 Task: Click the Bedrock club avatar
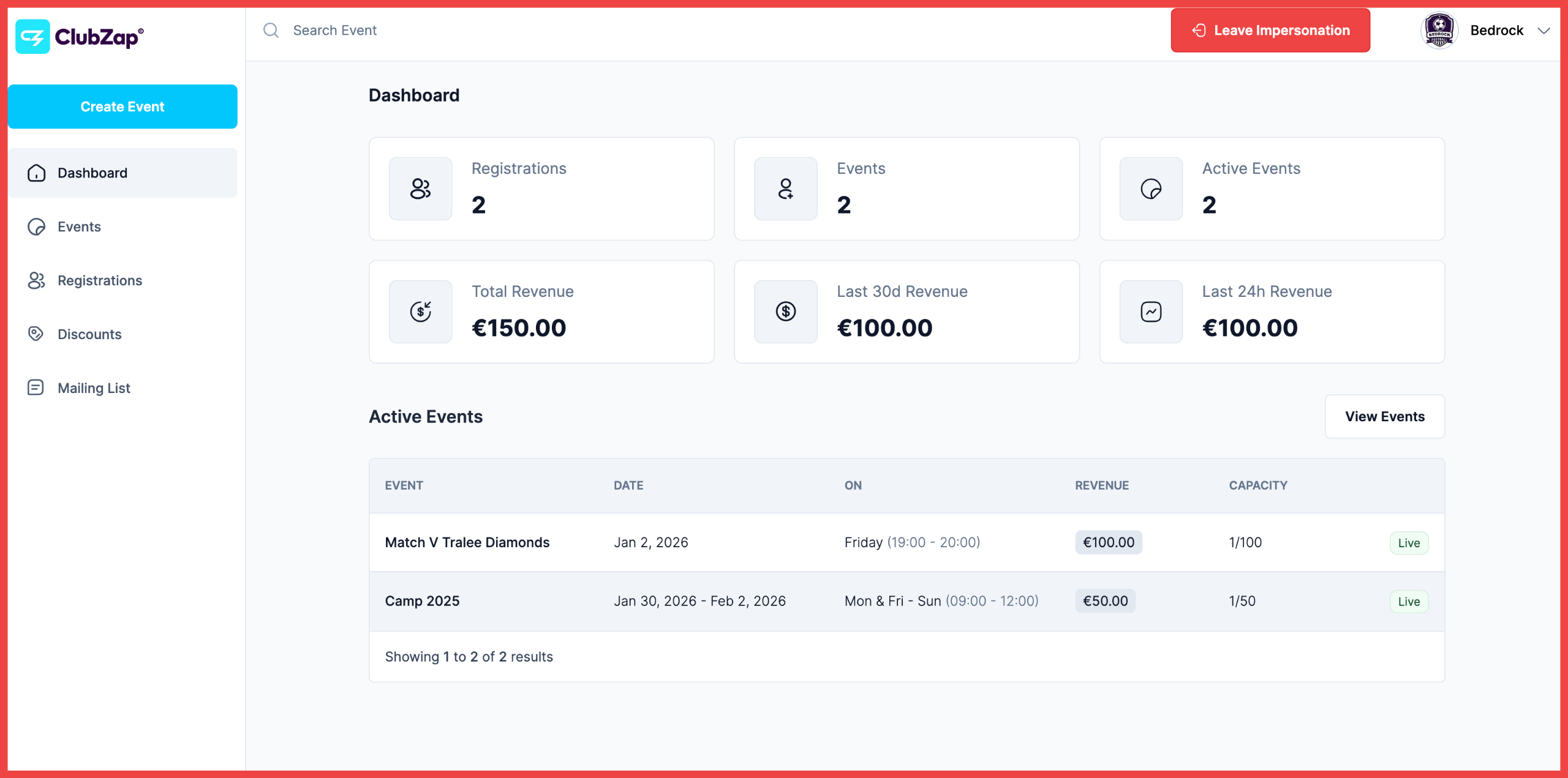point(1439,31)
